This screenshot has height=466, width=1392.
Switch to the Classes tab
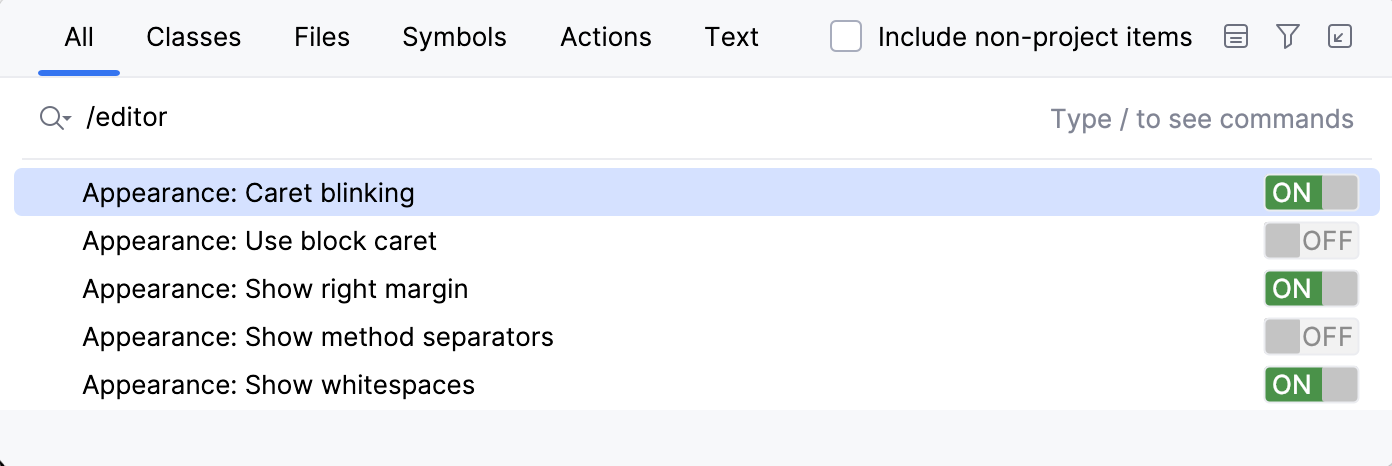point(193,38)
